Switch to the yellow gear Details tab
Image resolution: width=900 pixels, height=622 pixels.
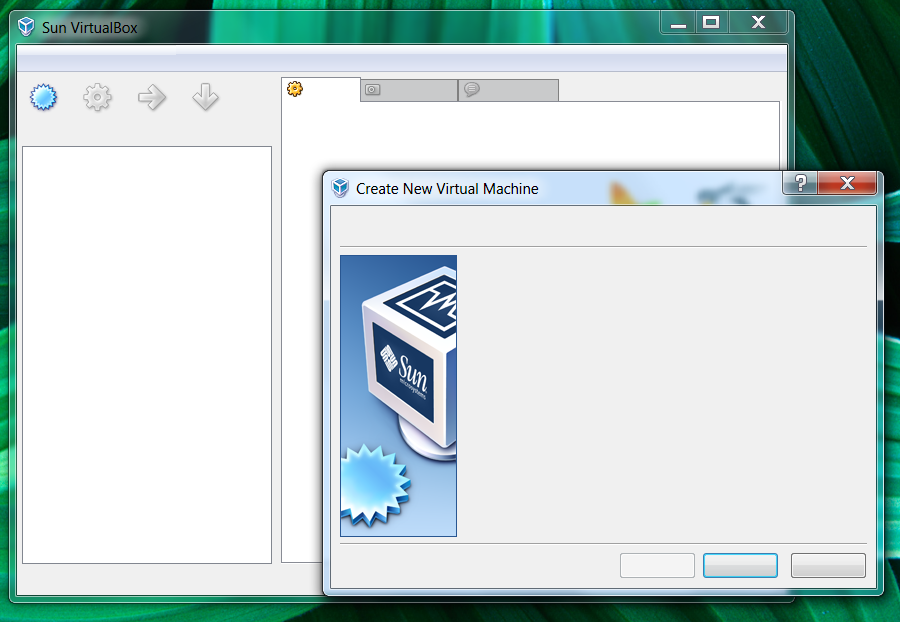click(321, 90)
